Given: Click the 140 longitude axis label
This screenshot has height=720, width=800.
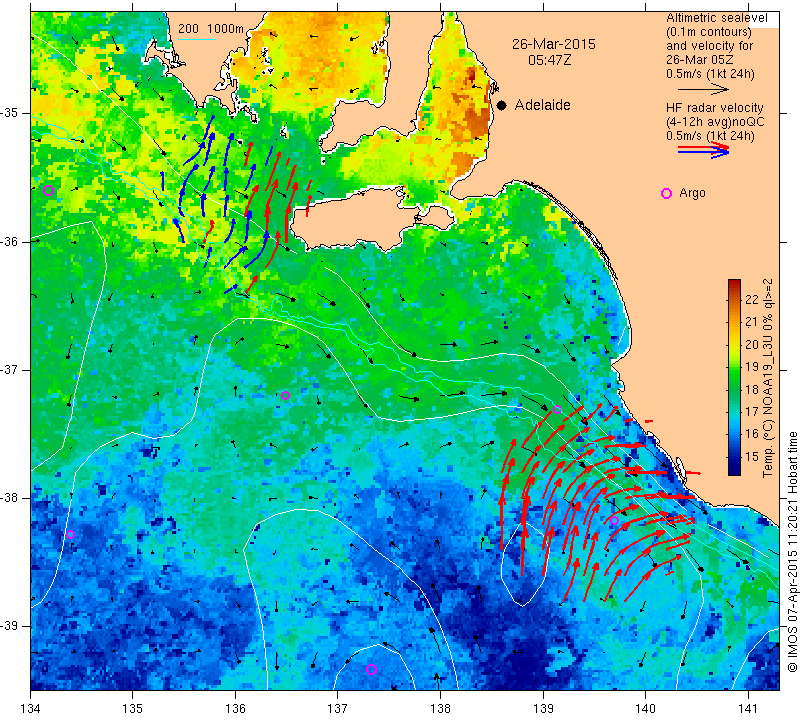Looking at the screenshot, I should point(645,708).
